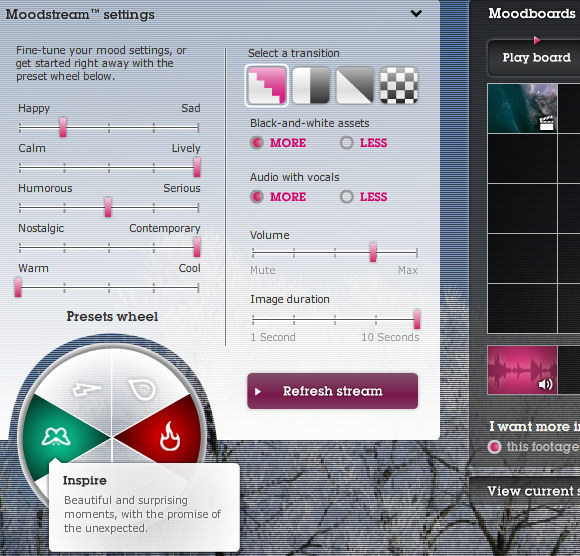Click the Refresh stream button
Viewport: 580px width, 556px height.
(x=333, y=391)
